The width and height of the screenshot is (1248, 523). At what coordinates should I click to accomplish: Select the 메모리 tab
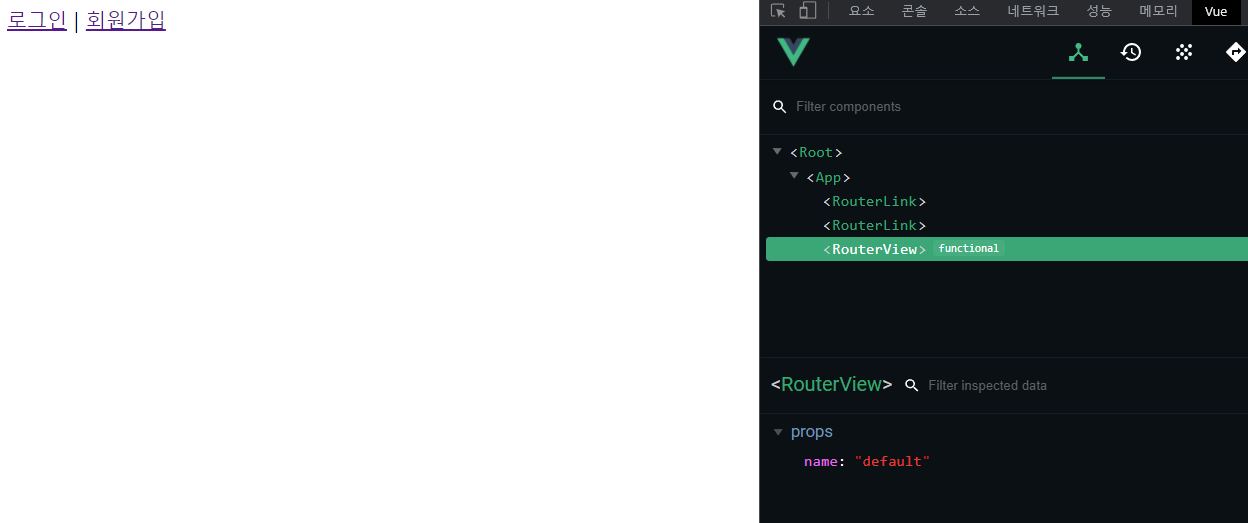pyautogui.click(x=1158, y=12)
